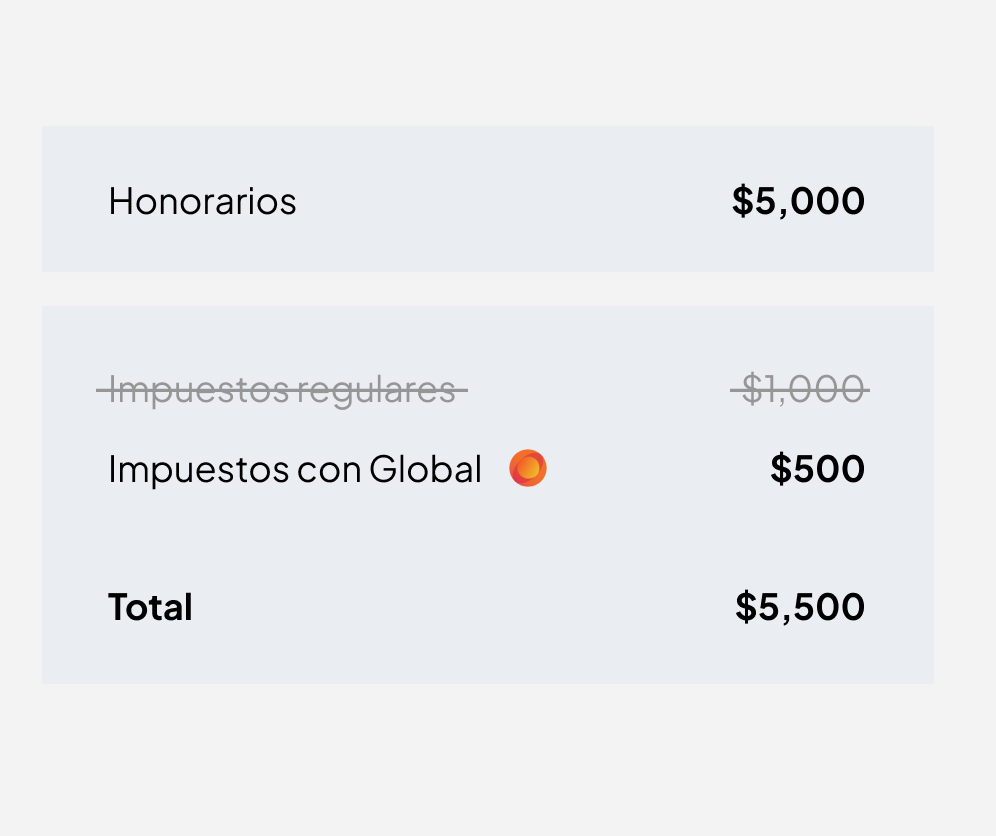Click the word Global beside the orange logo
The height and width of the screenshot is (836, 996).
pos(425,469)
